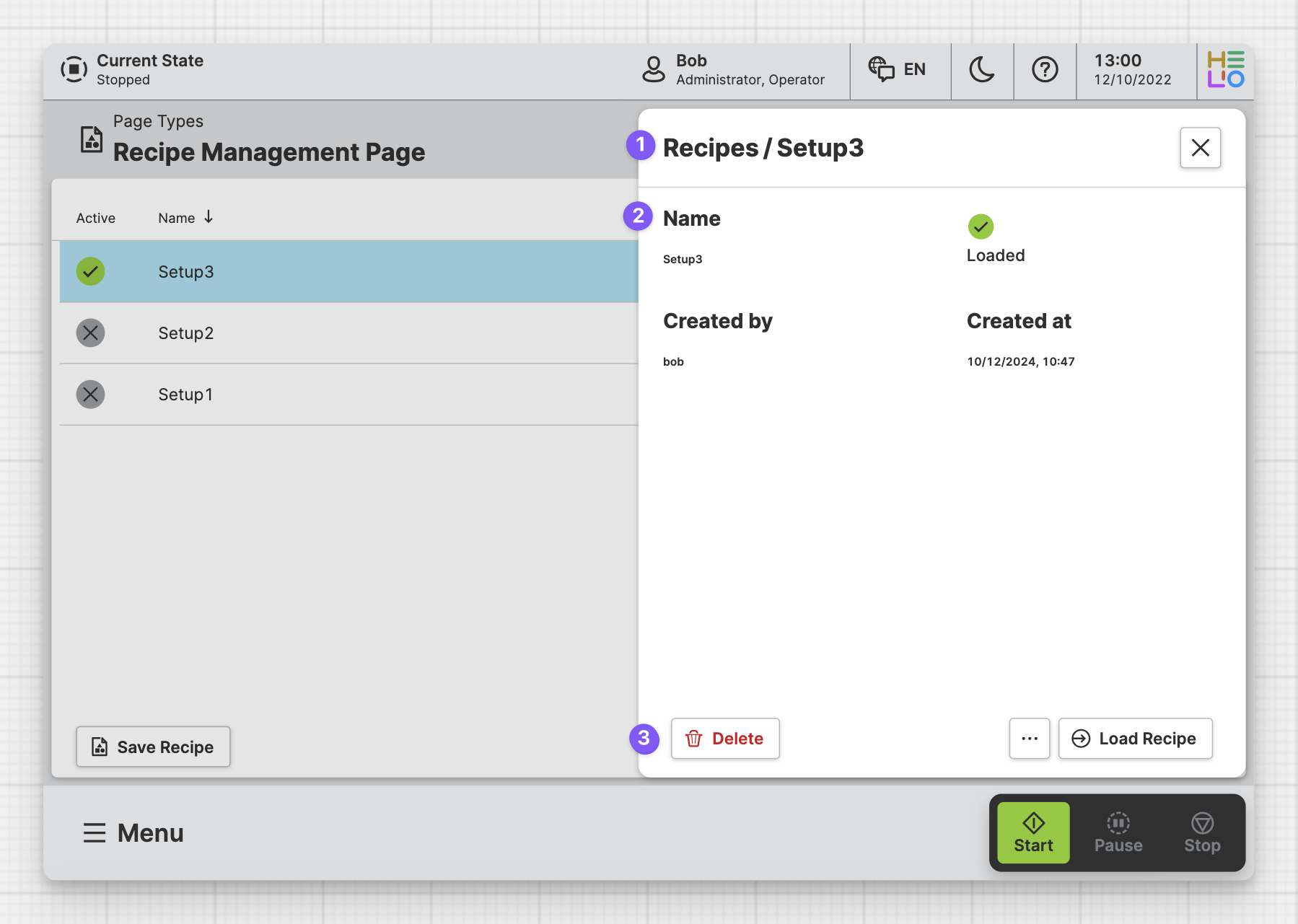Click the Current State stopped icon
This screenshot has height=924, width=1298.
(74, 70)
